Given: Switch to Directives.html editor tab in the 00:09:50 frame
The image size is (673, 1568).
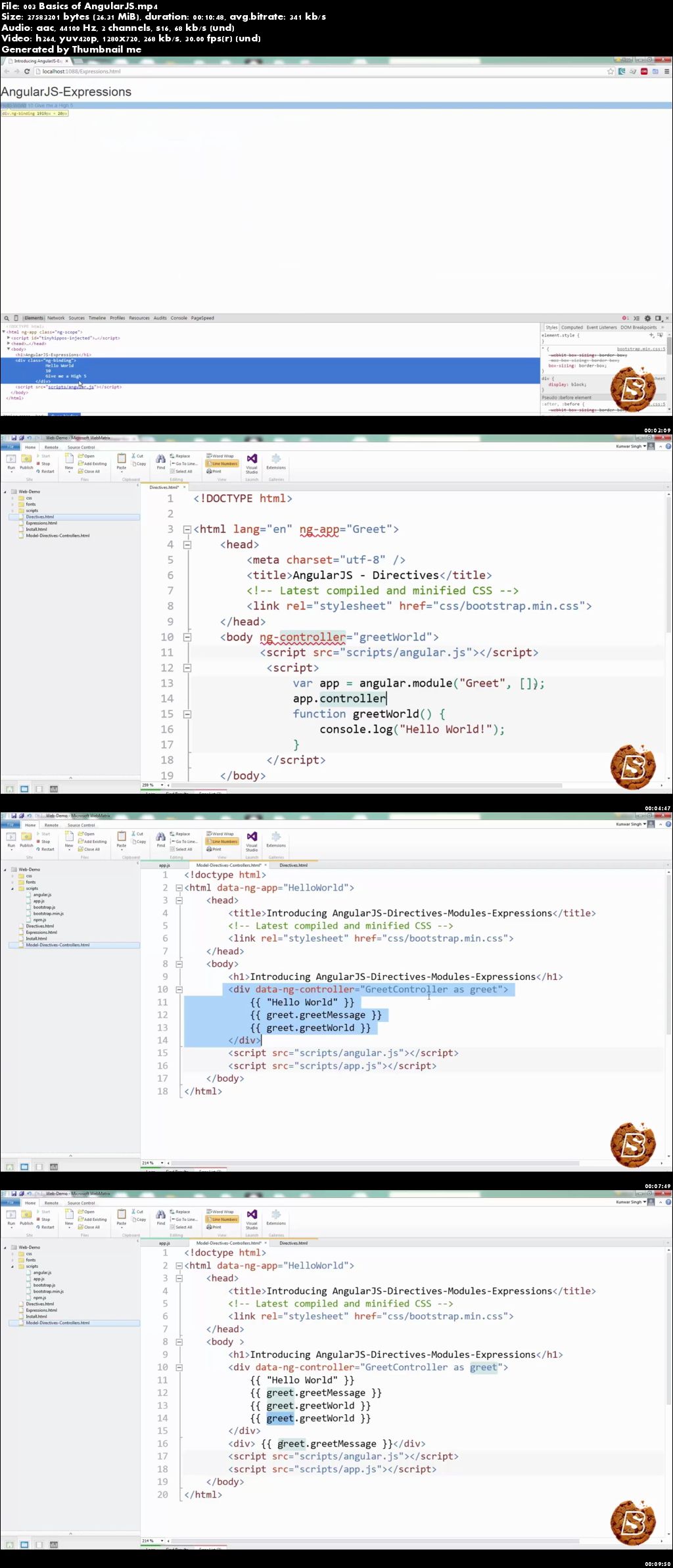Looking at the screenshot, I should [293, 1243].
